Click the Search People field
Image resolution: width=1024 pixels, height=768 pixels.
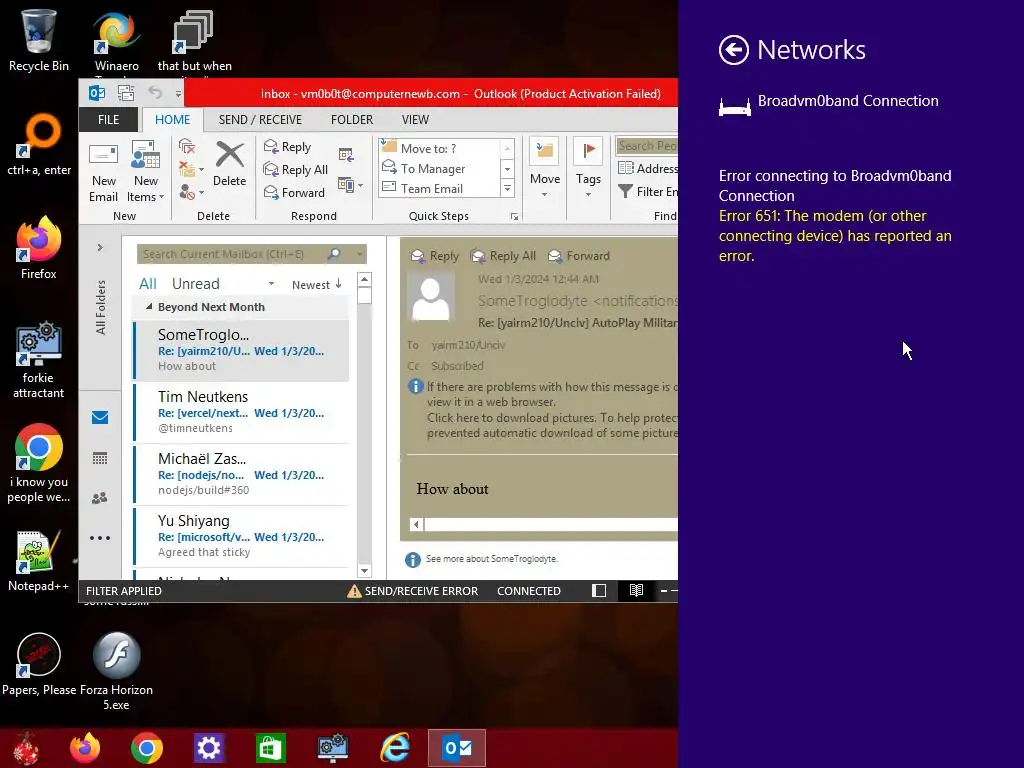click(x=647, y=146)
